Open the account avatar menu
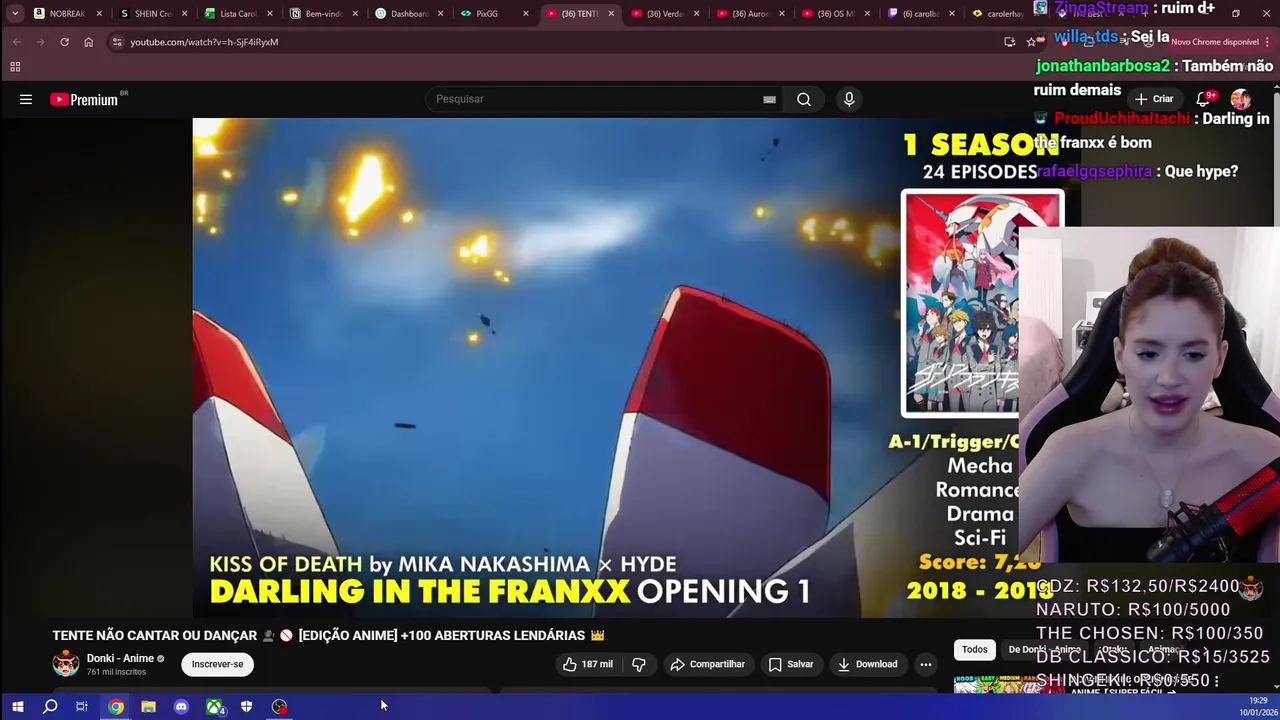This screenshot has width=1280, height=720. click(1240, 99)
